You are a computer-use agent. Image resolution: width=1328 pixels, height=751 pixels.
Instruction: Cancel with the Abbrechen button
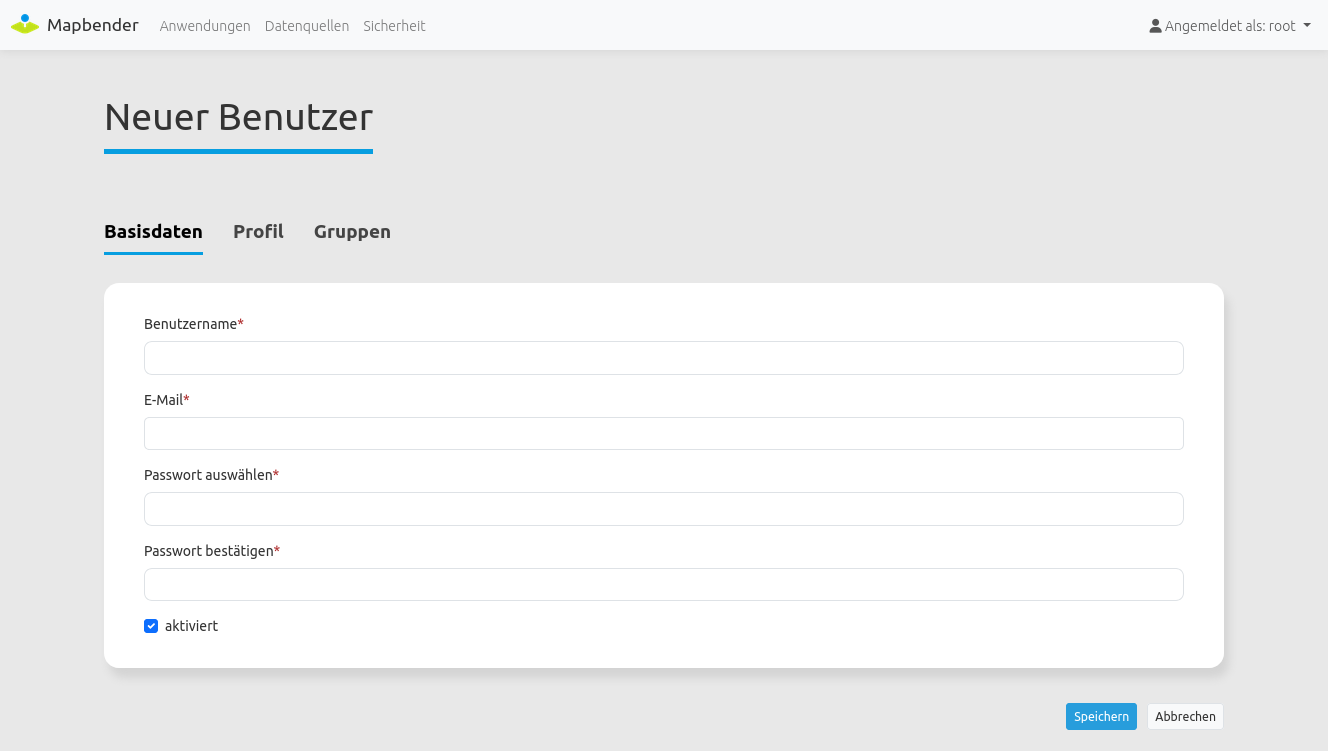point(1185,717)
